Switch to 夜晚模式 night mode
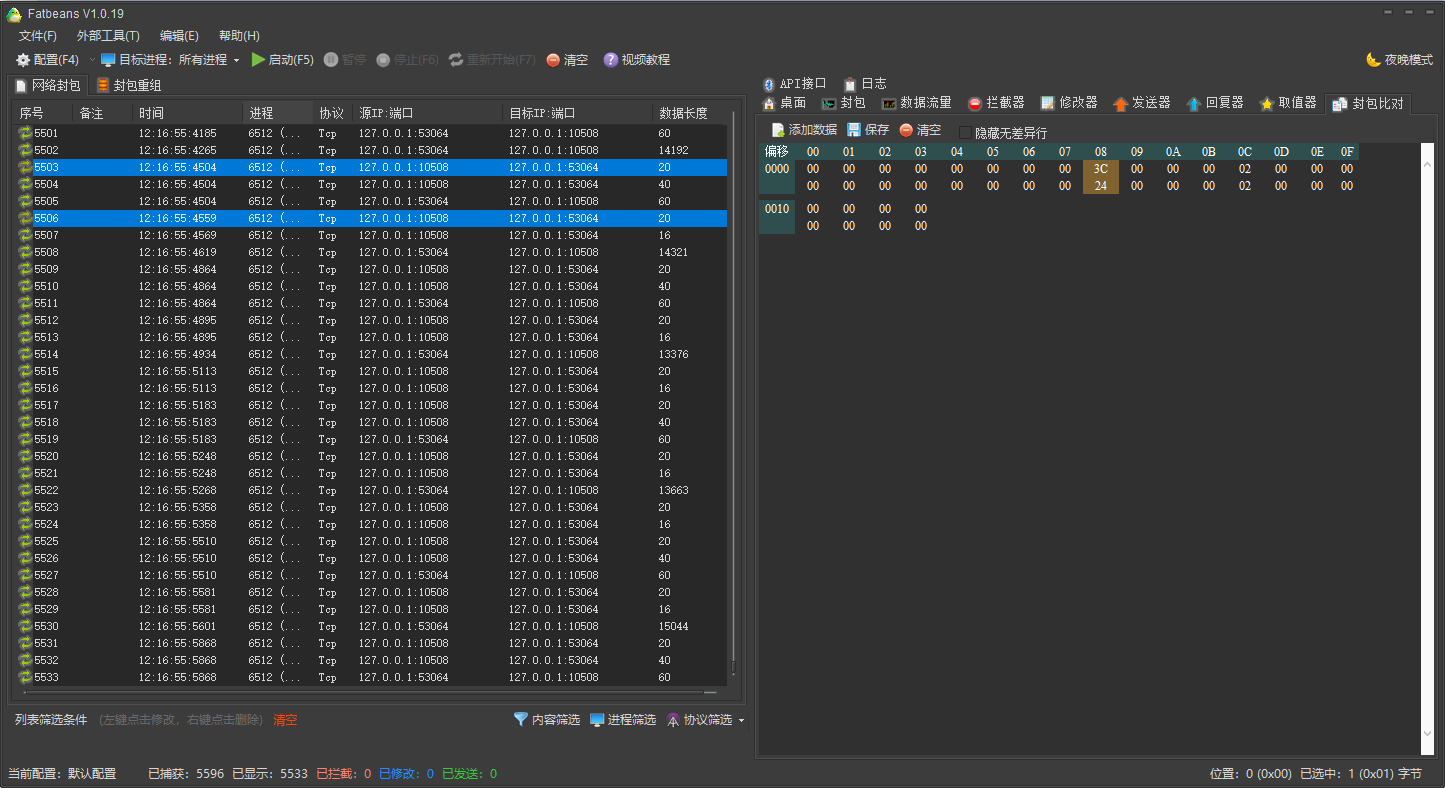 (x=1399, y=60)
